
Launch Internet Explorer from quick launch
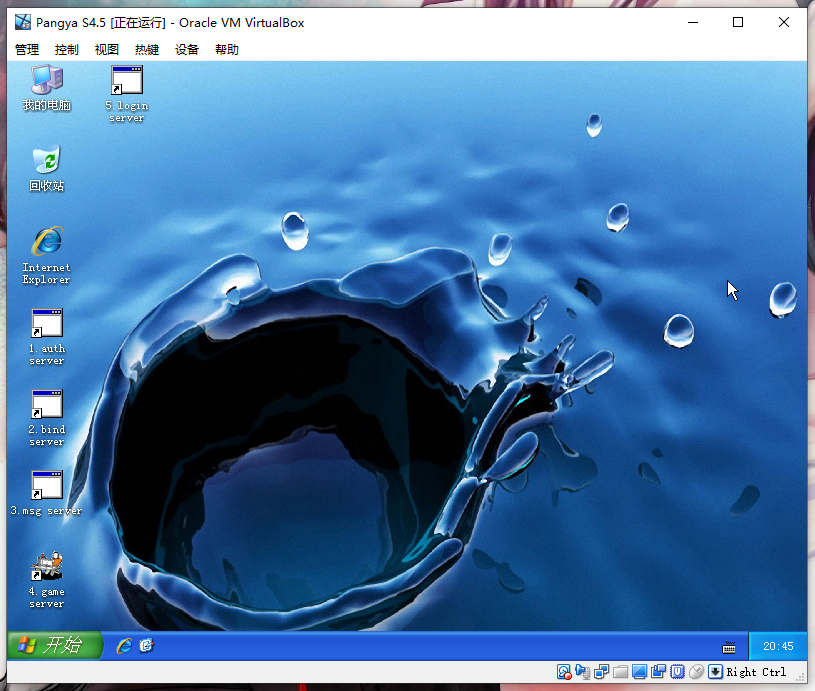point(124,646)
